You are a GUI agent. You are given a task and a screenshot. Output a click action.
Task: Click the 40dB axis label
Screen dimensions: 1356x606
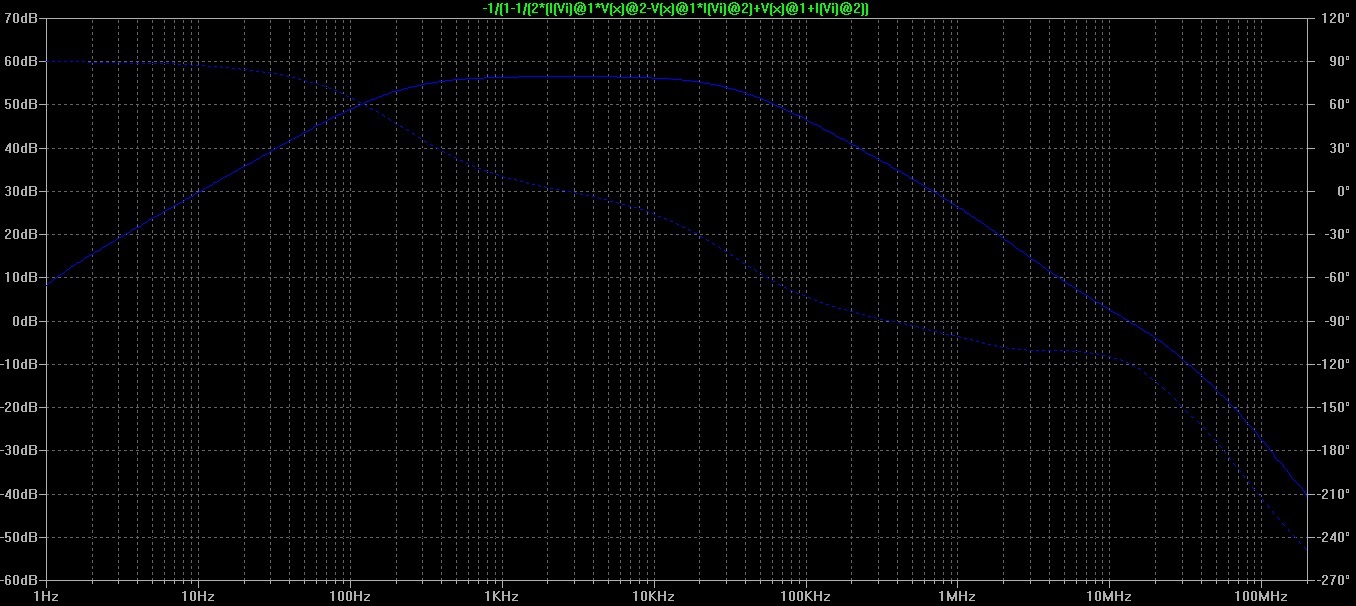[22, 148]
